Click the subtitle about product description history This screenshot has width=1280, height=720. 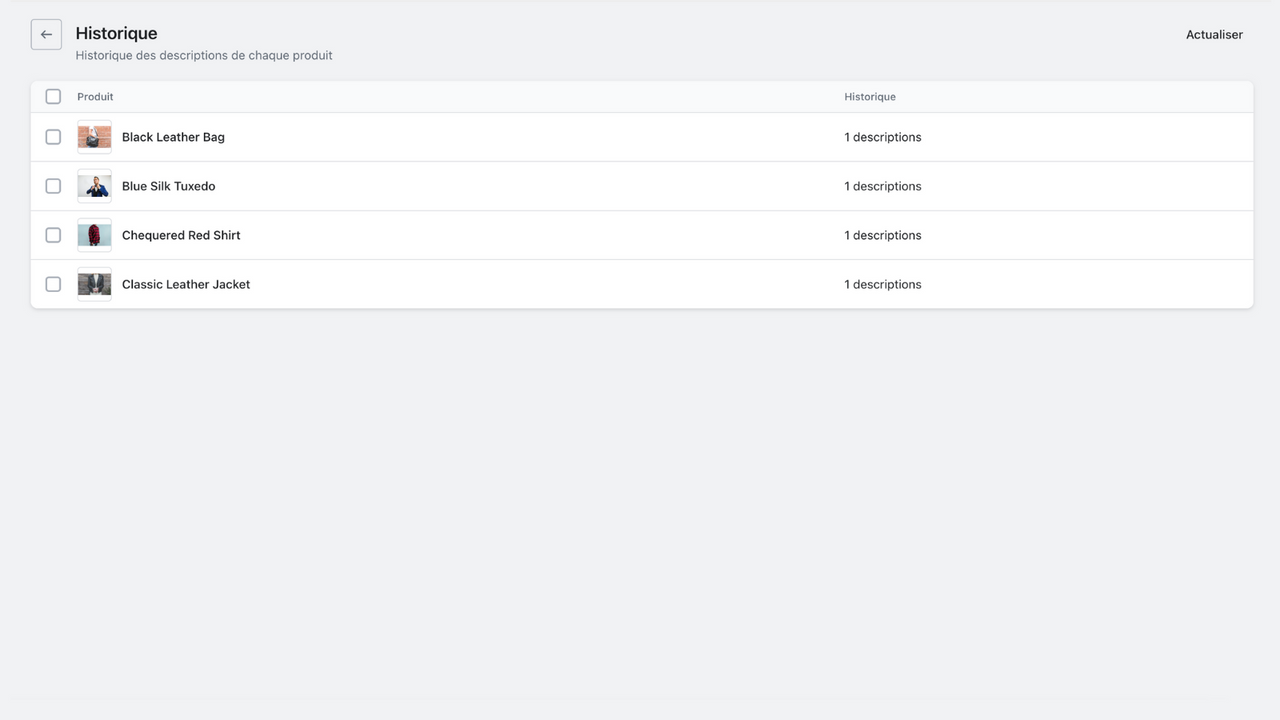204,55
